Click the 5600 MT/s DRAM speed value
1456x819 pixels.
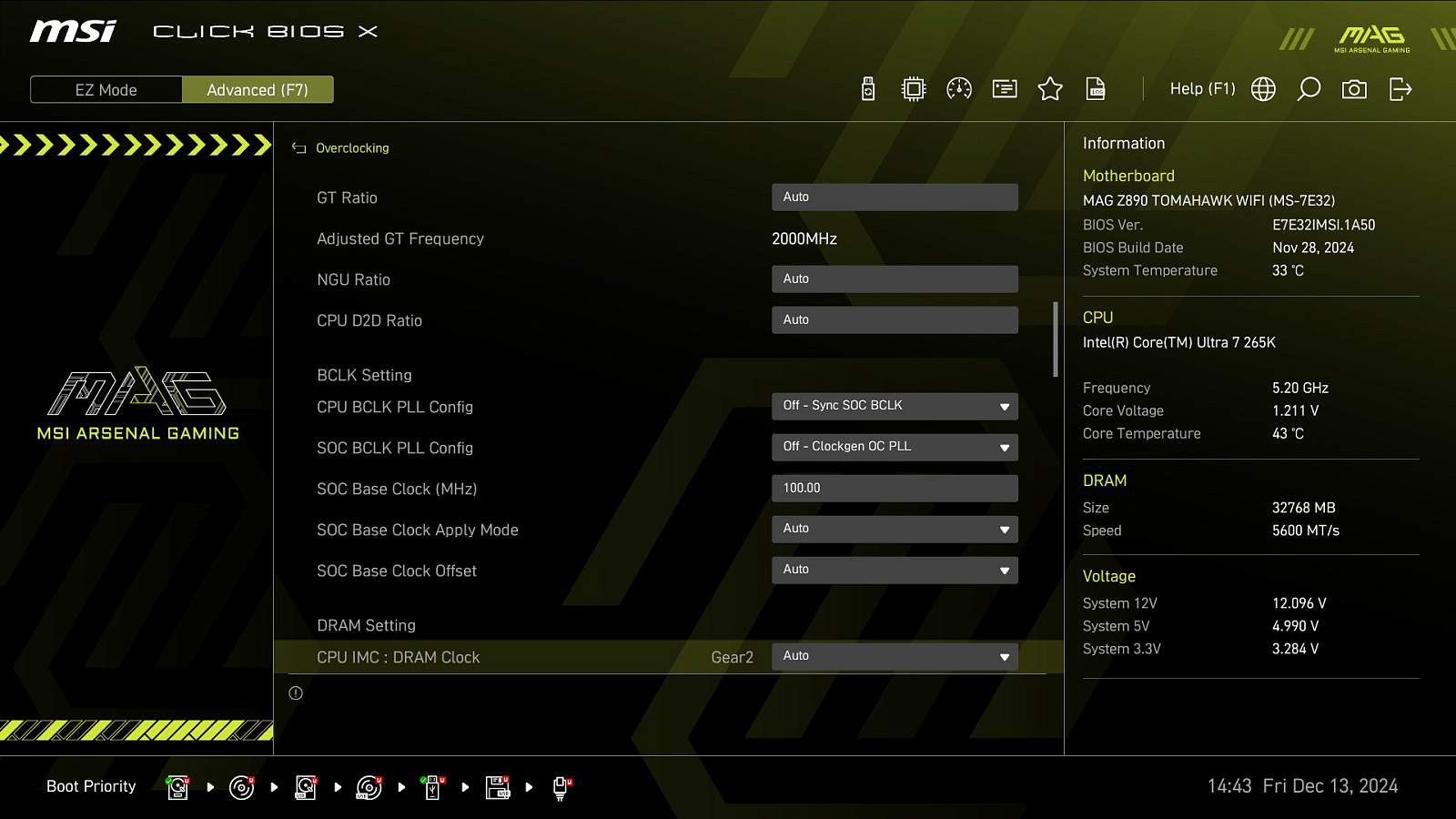tap(1306, 531)
